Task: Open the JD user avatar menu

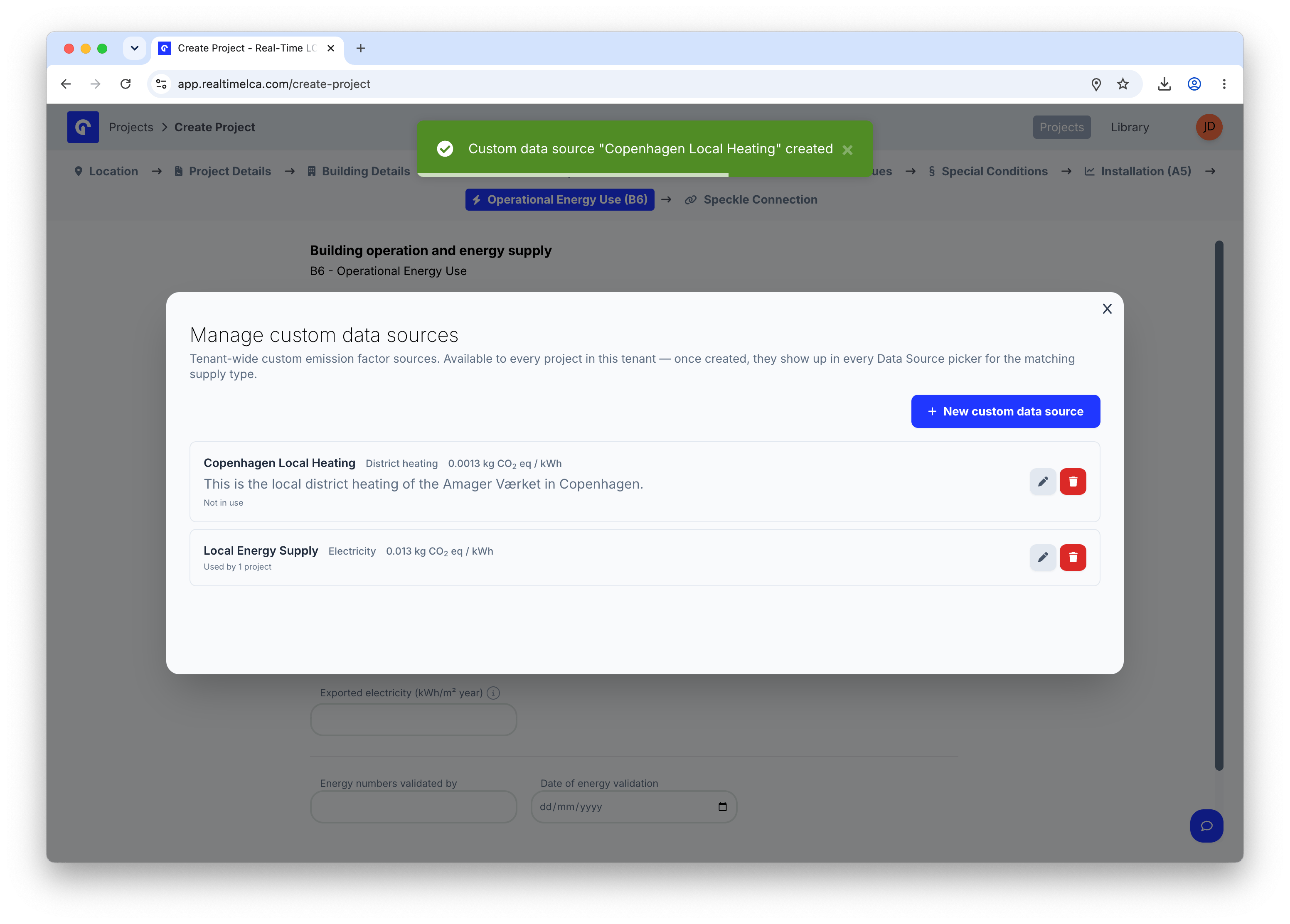Action: click(x=1209, y=127)
